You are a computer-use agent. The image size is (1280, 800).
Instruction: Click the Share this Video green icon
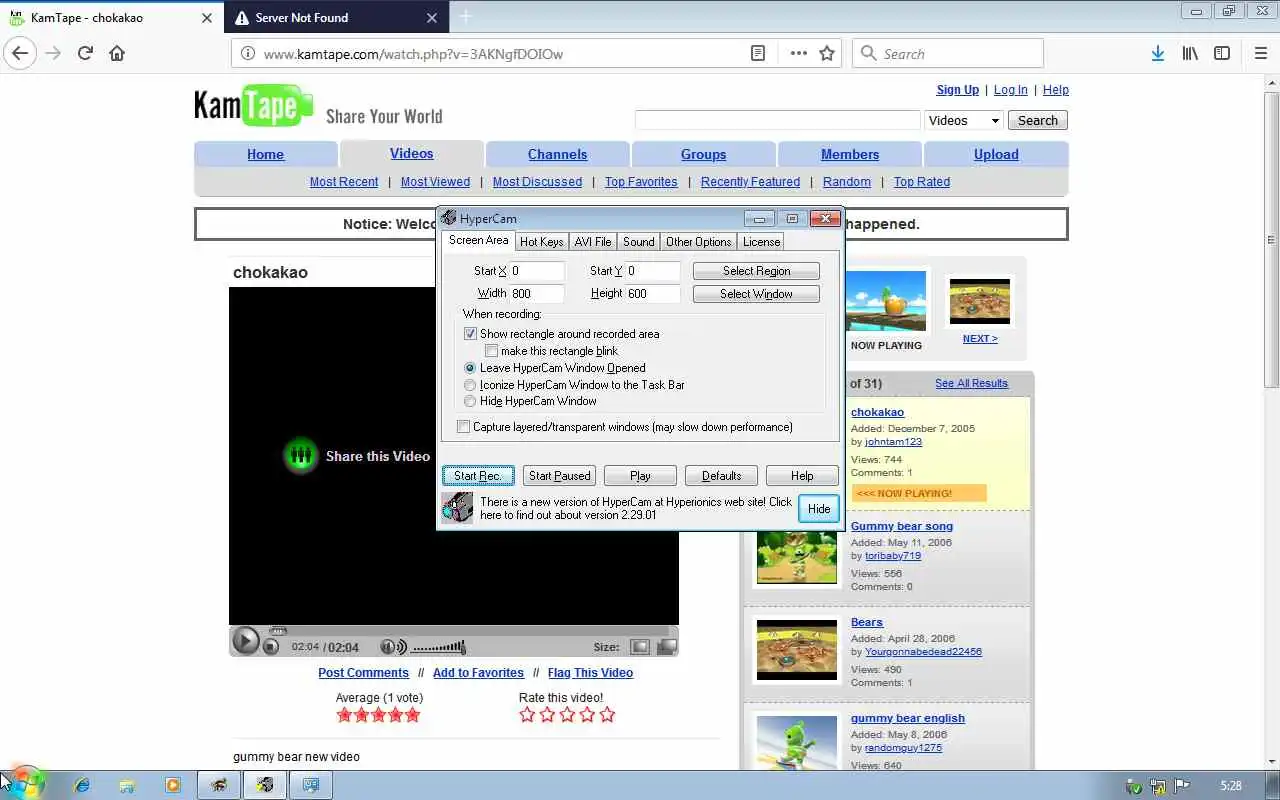point(300,456)
